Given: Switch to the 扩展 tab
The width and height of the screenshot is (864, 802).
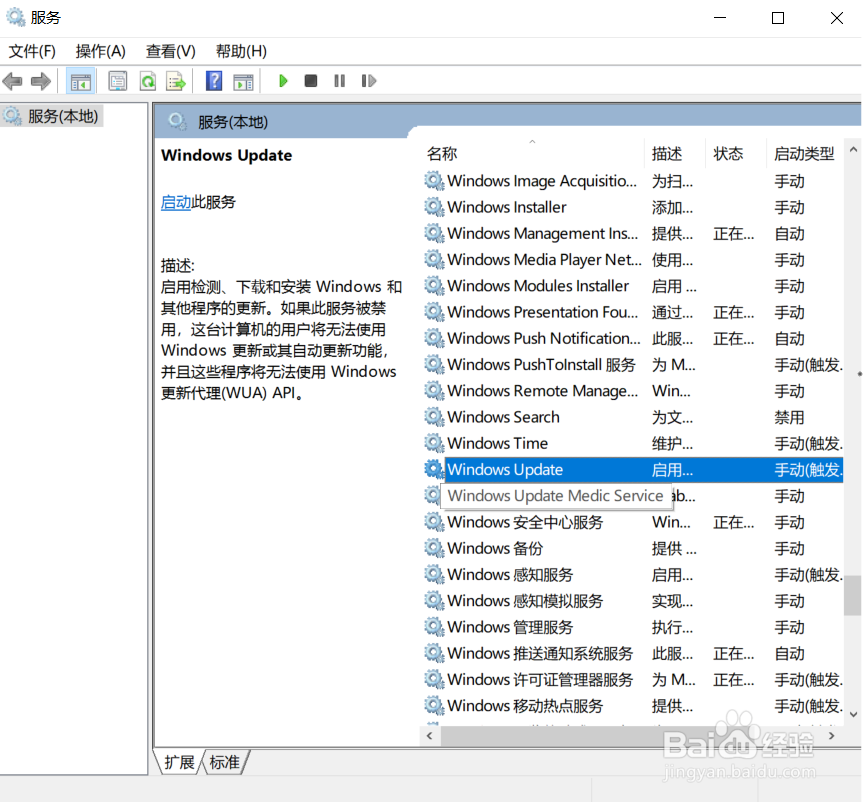Looking at the screenshot, I should (179, 762).
